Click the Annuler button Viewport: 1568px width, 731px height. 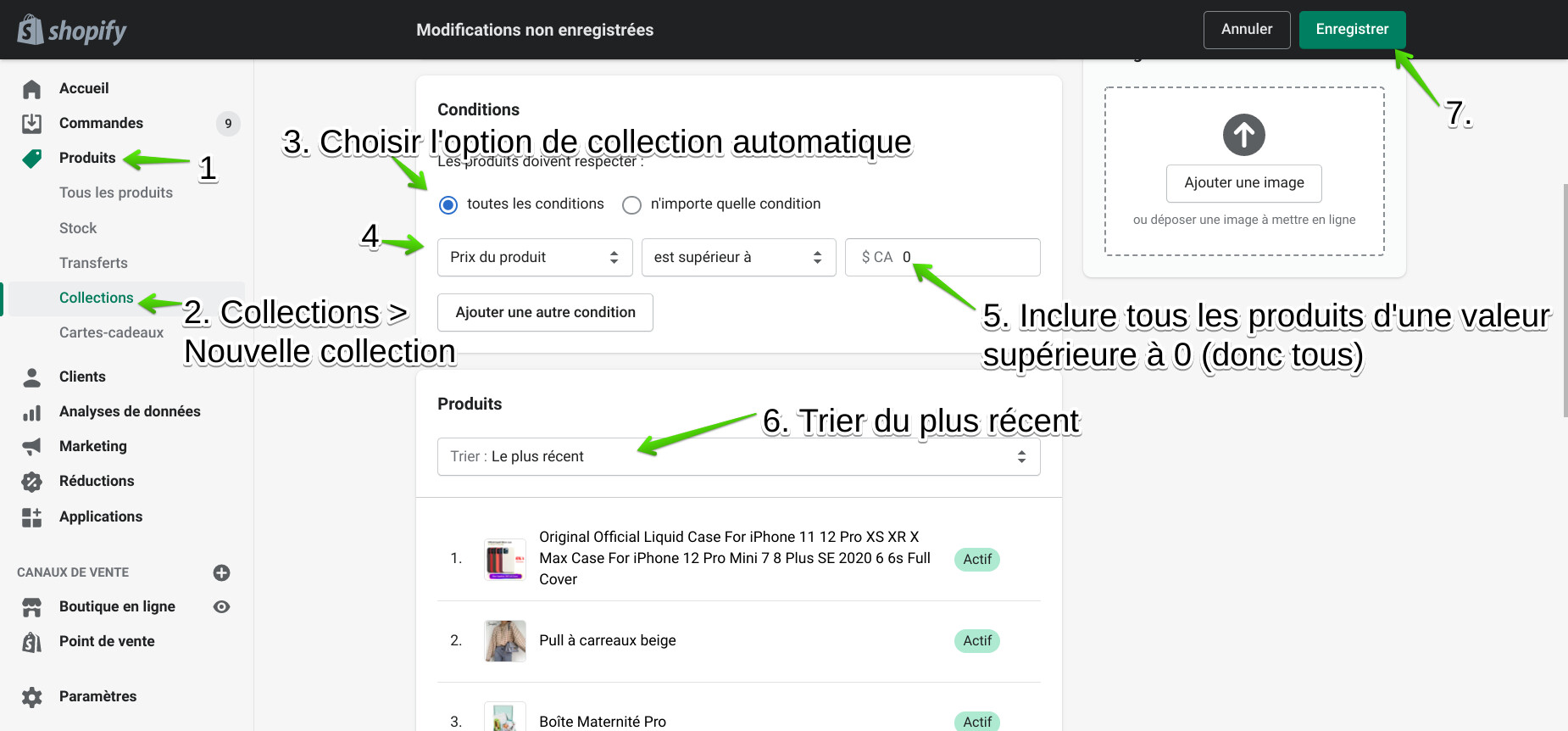[x=1247, y=30]
